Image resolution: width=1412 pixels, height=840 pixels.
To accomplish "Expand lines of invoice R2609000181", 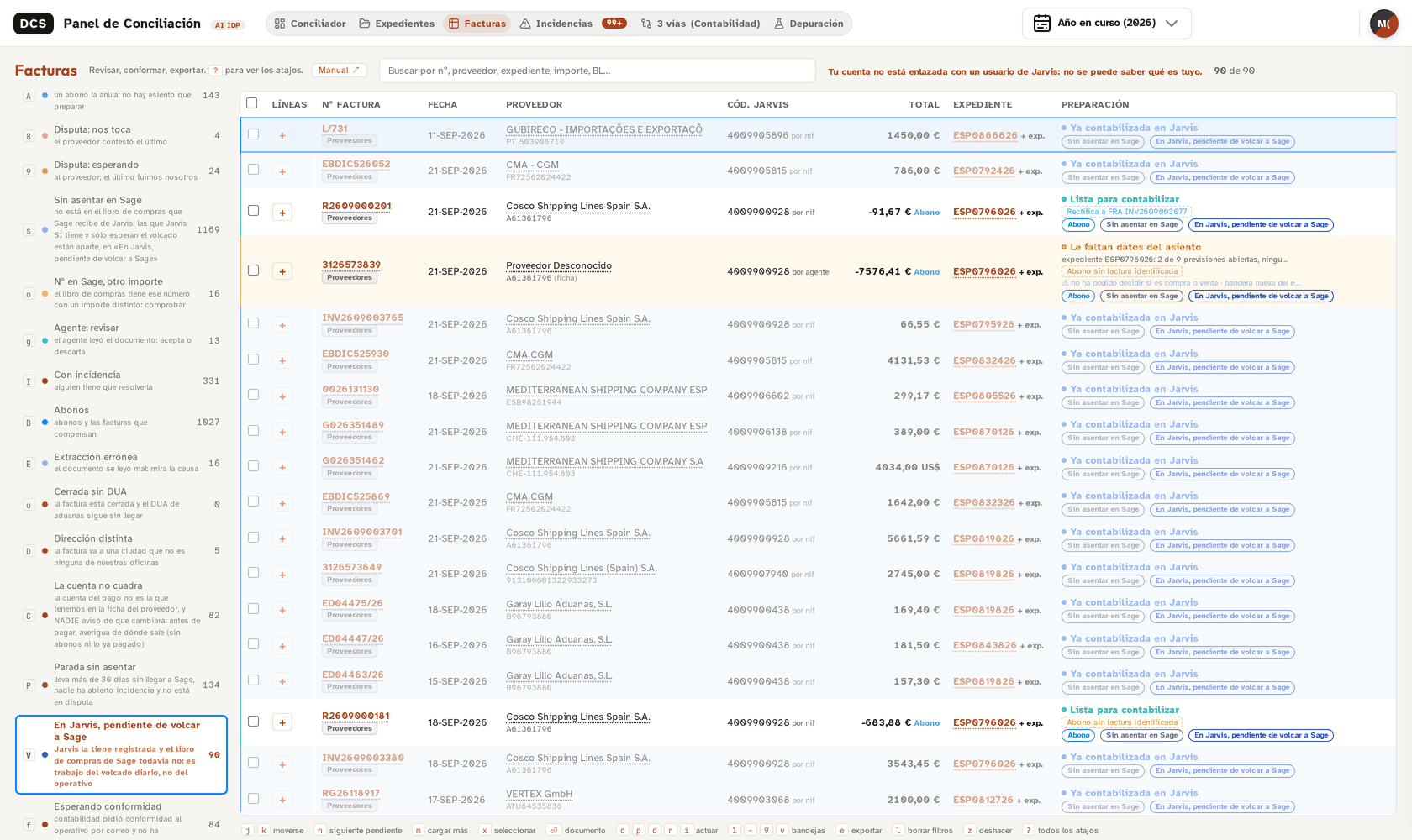I will (282, 722).
